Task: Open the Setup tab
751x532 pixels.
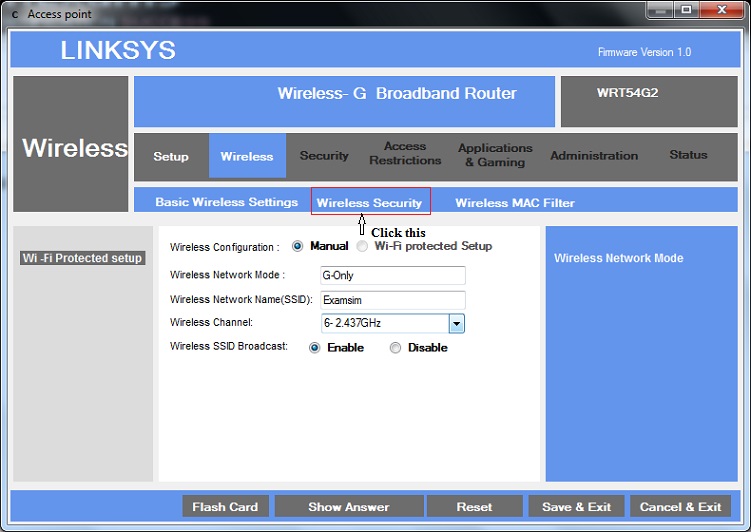Action: pyautogui.click(x=171, y=157)
